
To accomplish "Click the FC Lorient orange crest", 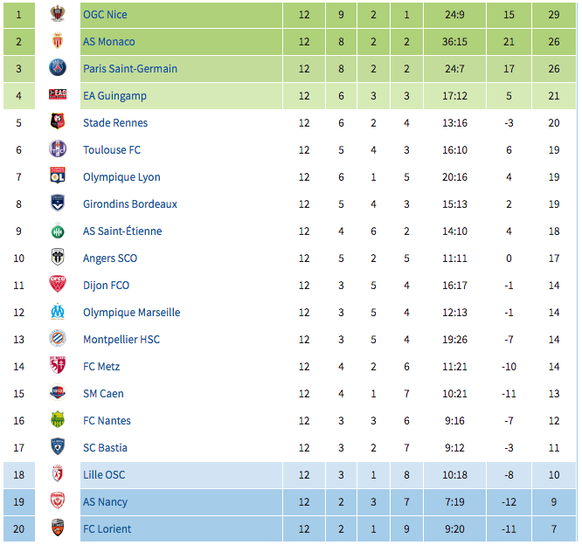I will tap(58, 528).
